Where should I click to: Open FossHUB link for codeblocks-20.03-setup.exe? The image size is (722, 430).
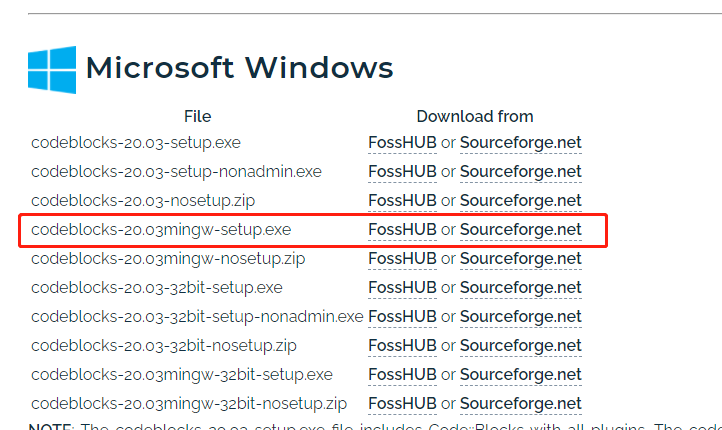[x=402, y=143]
